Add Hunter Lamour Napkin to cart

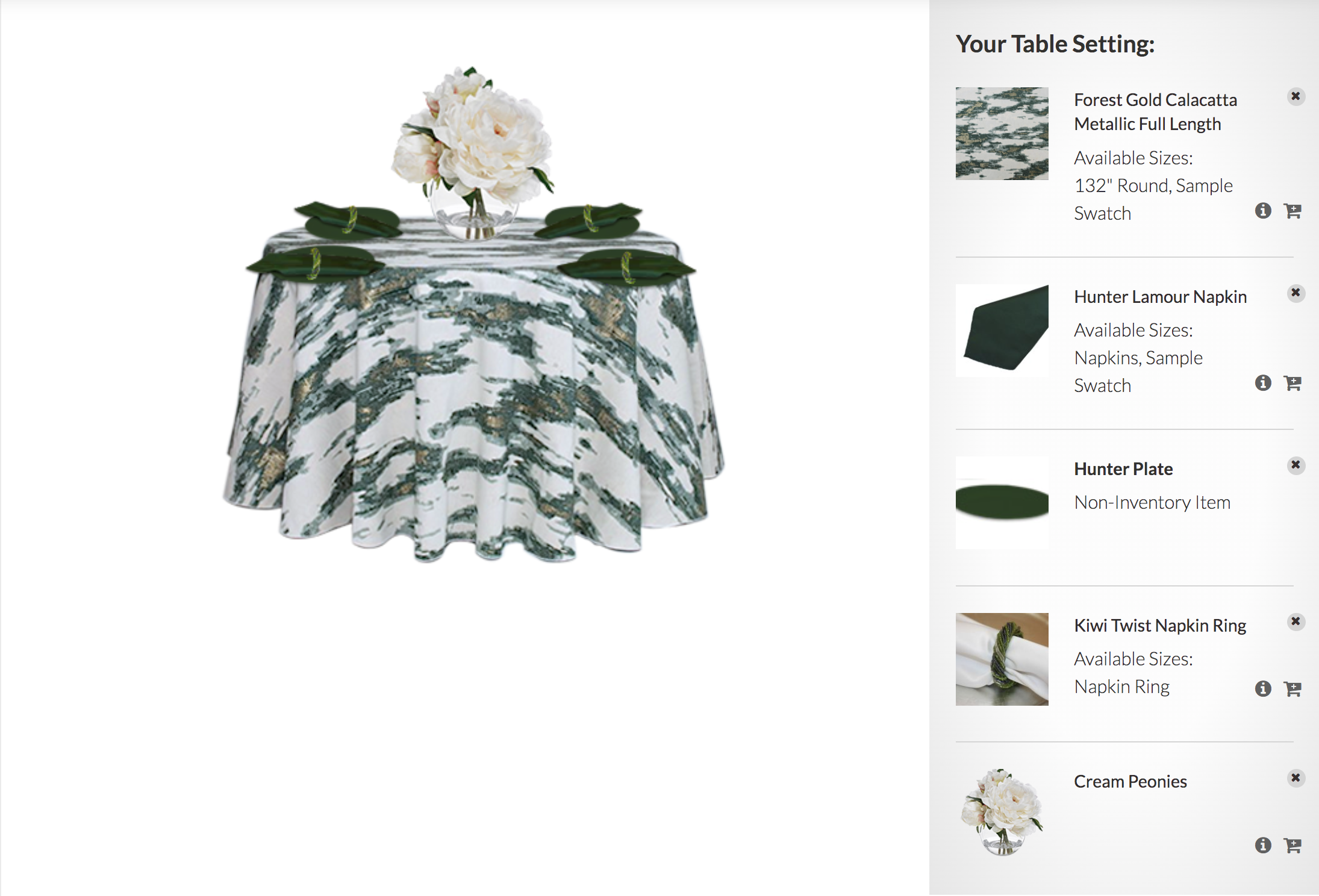tap(1292, 383)
